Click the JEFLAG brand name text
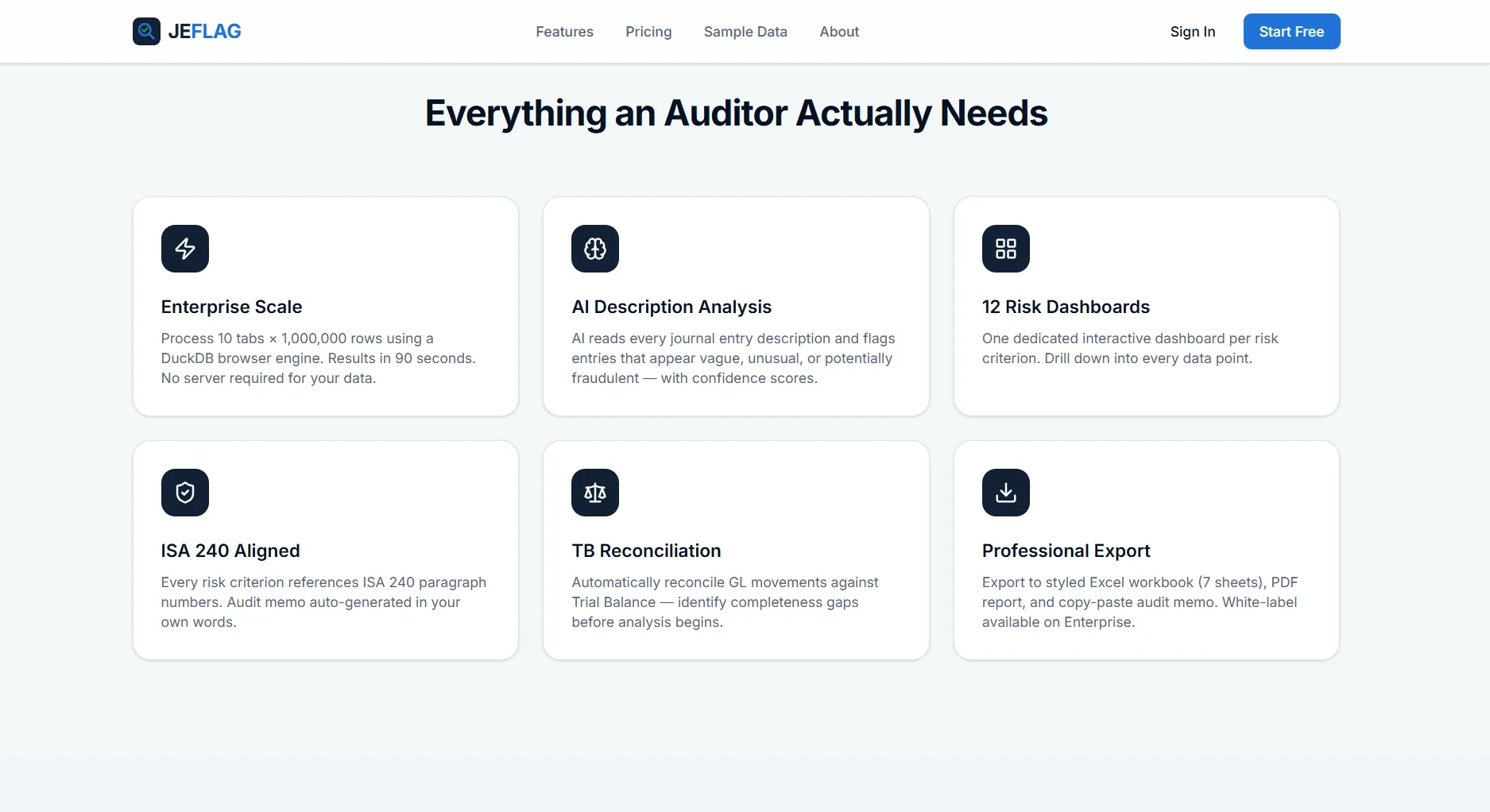The width and height of the screenshot is (1490, 812). [x=204, y=31]
